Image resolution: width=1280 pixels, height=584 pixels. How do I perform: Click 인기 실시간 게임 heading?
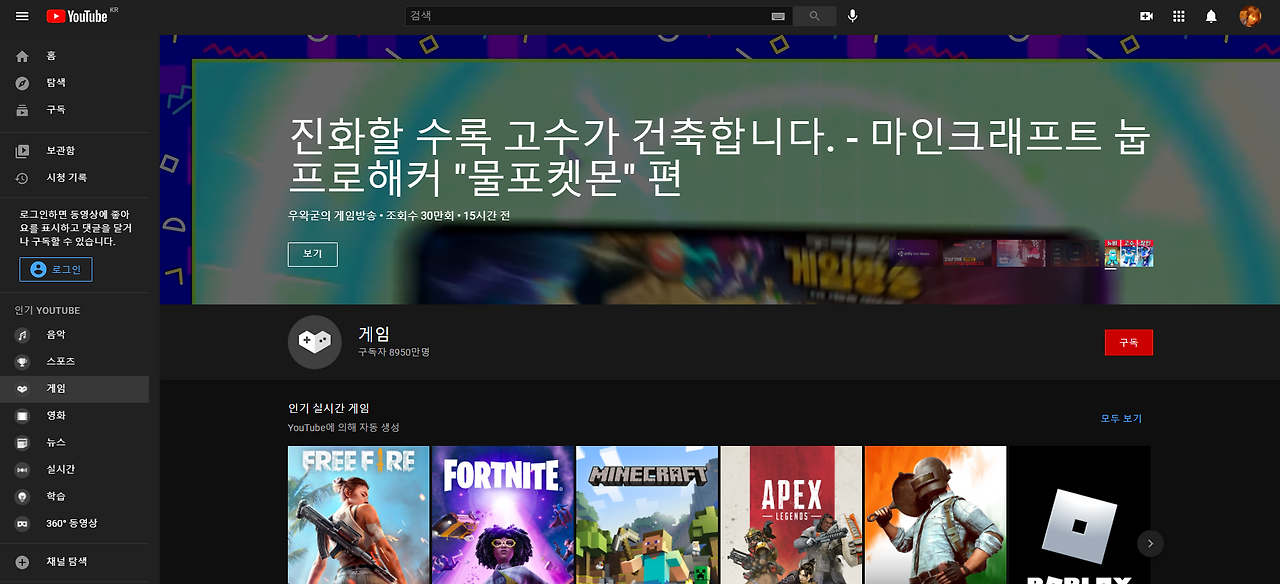coord(328,408)
